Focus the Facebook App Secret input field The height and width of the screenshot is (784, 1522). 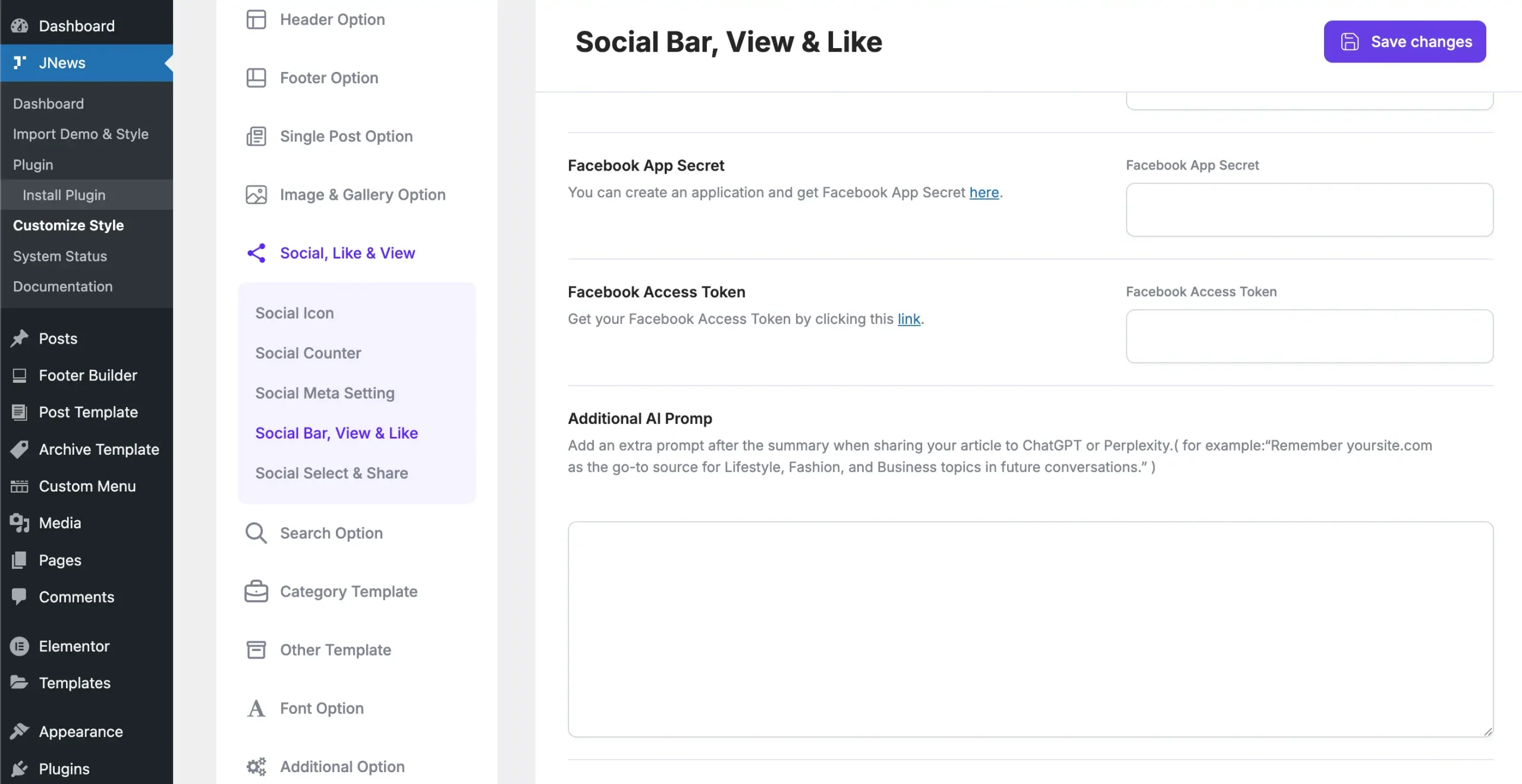coord(1309,210)
